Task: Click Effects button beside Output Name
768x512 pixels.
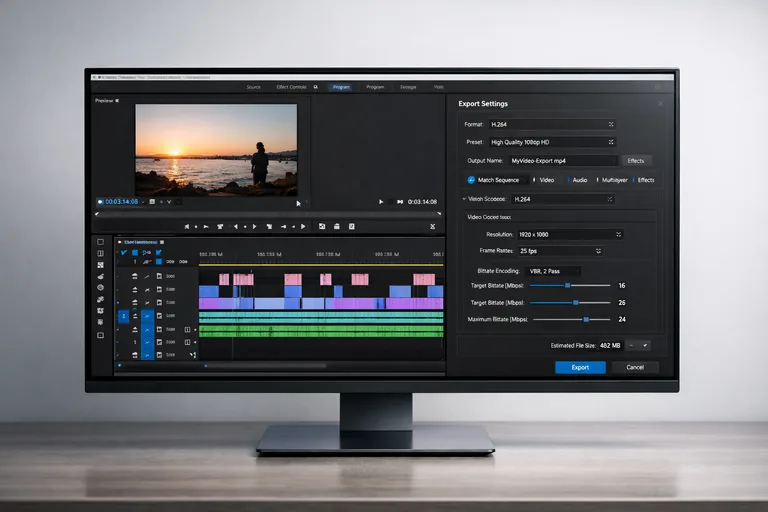Action: pos(636,161)
